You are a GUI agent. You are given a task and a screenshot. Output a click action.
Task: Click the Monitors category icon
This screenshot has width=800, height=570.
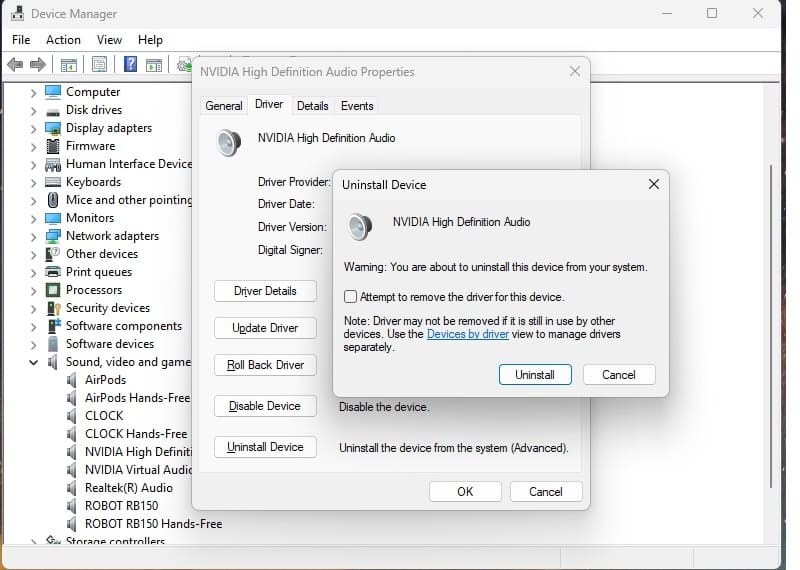click(53, 218)
